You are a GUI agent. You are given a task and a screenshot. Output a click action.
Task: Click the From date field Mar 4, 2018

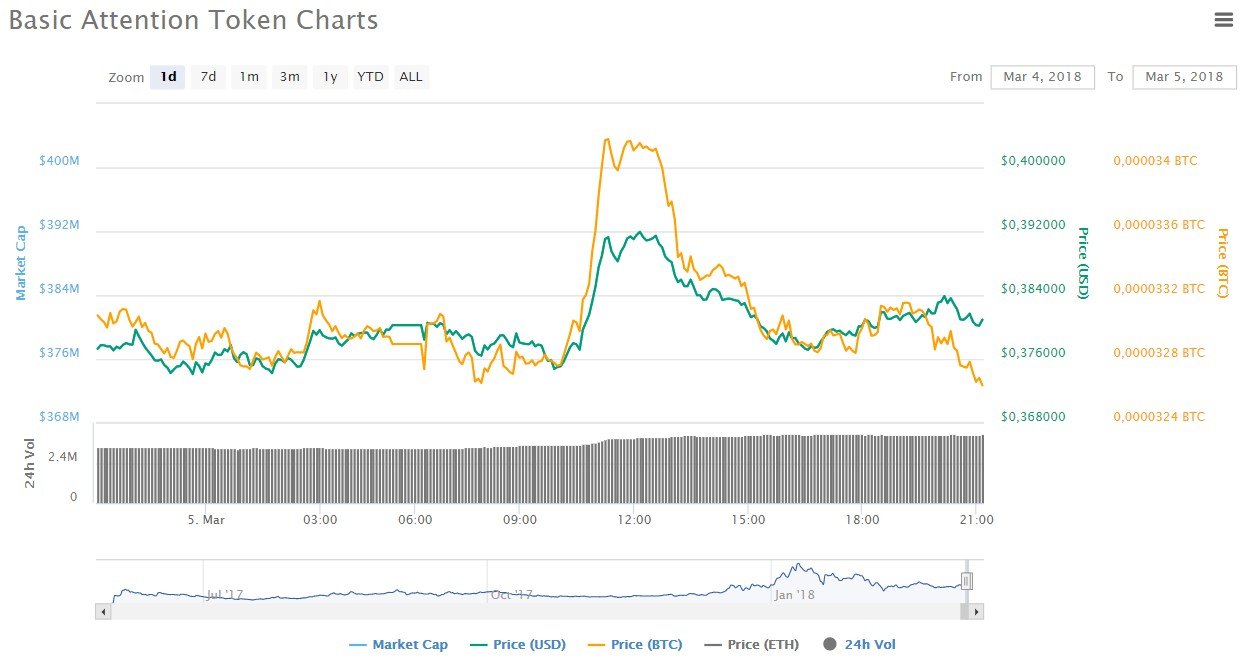tap(1043, 77)
